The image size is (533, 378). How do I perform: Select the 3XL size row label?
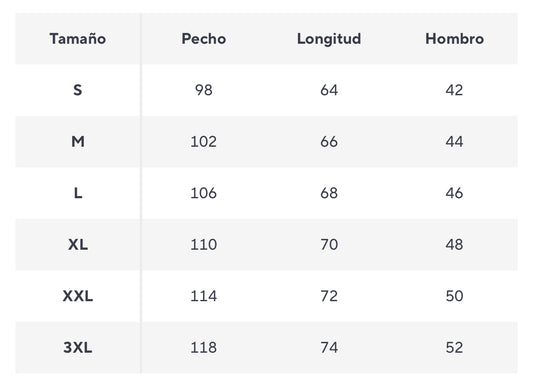click(78, 347)
